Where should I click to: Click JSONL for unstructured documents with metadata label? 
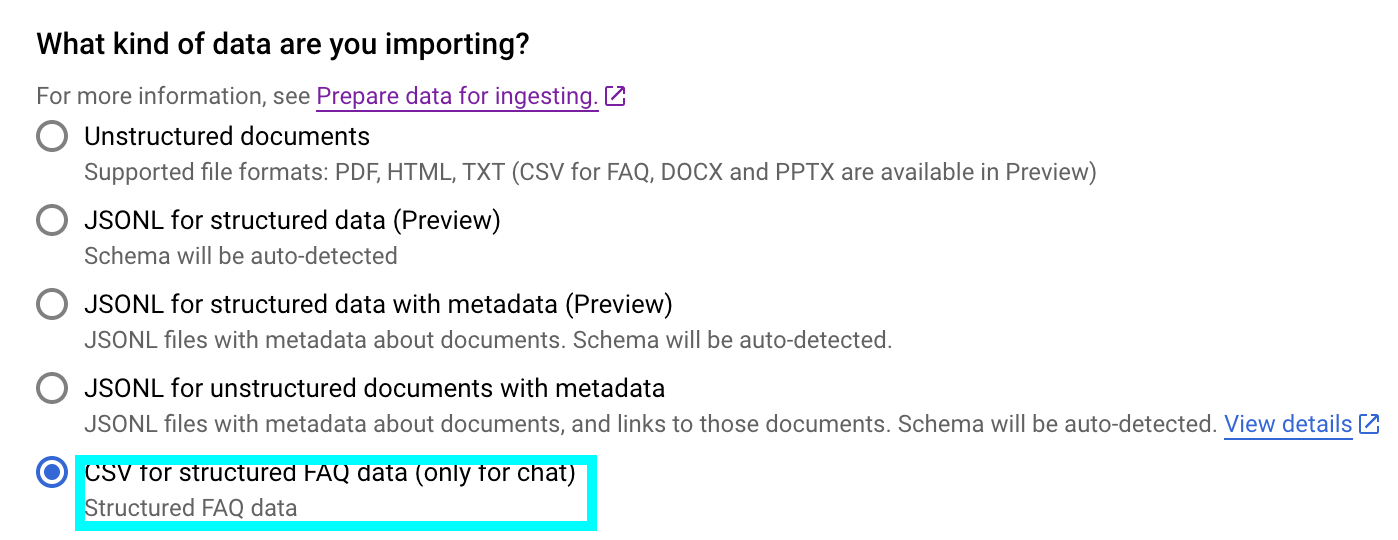click(374, 388)
